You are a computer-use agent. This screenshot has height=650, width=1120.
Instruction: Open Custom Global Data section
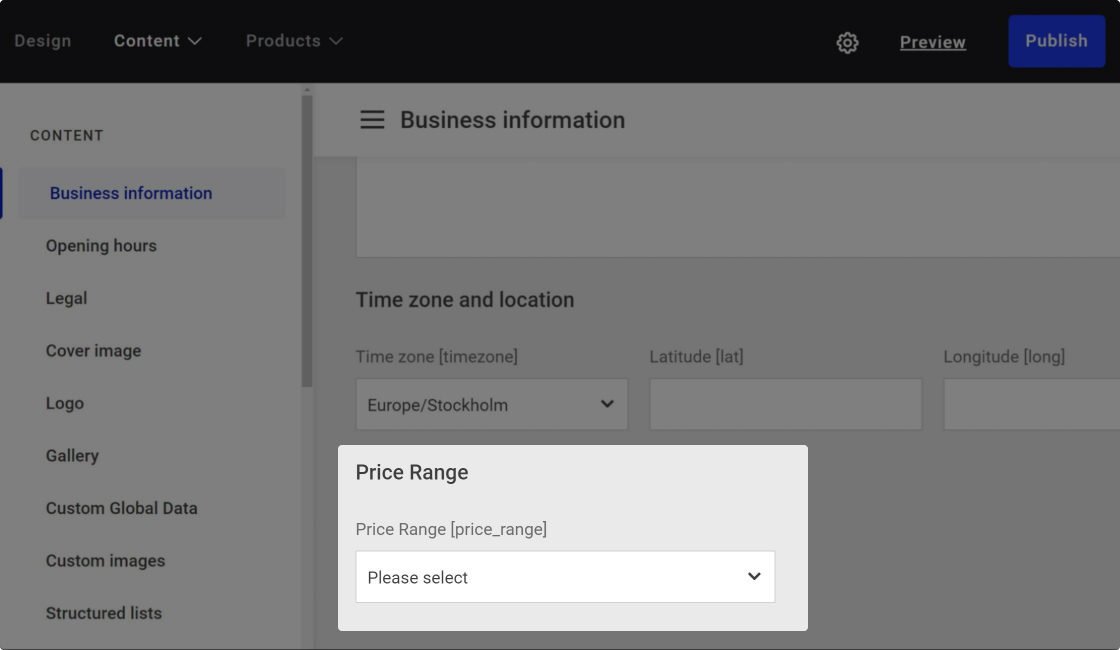click(121, 508)
